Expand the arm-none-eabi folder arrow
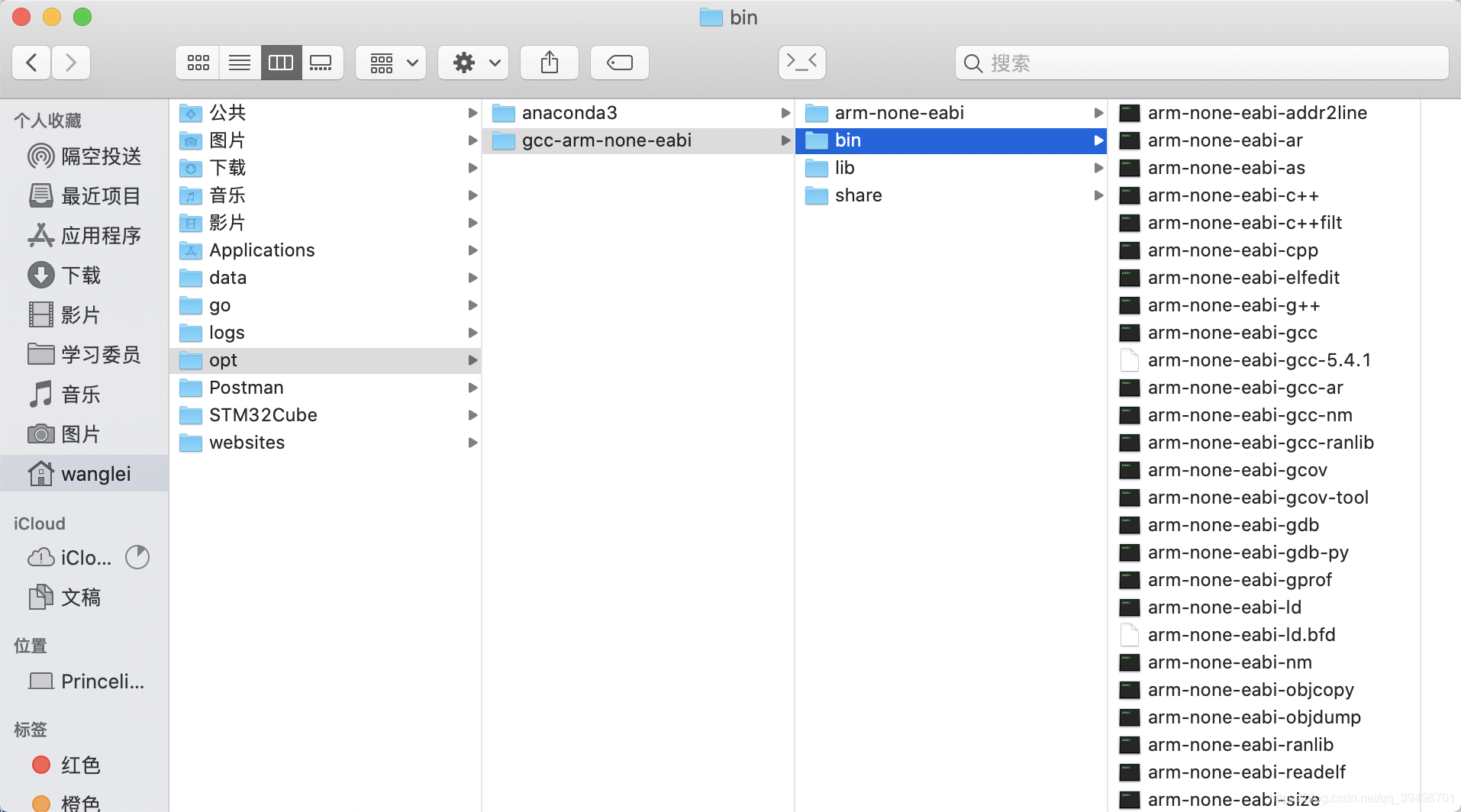This screenshot has width=1461, height=812. 1098,113
